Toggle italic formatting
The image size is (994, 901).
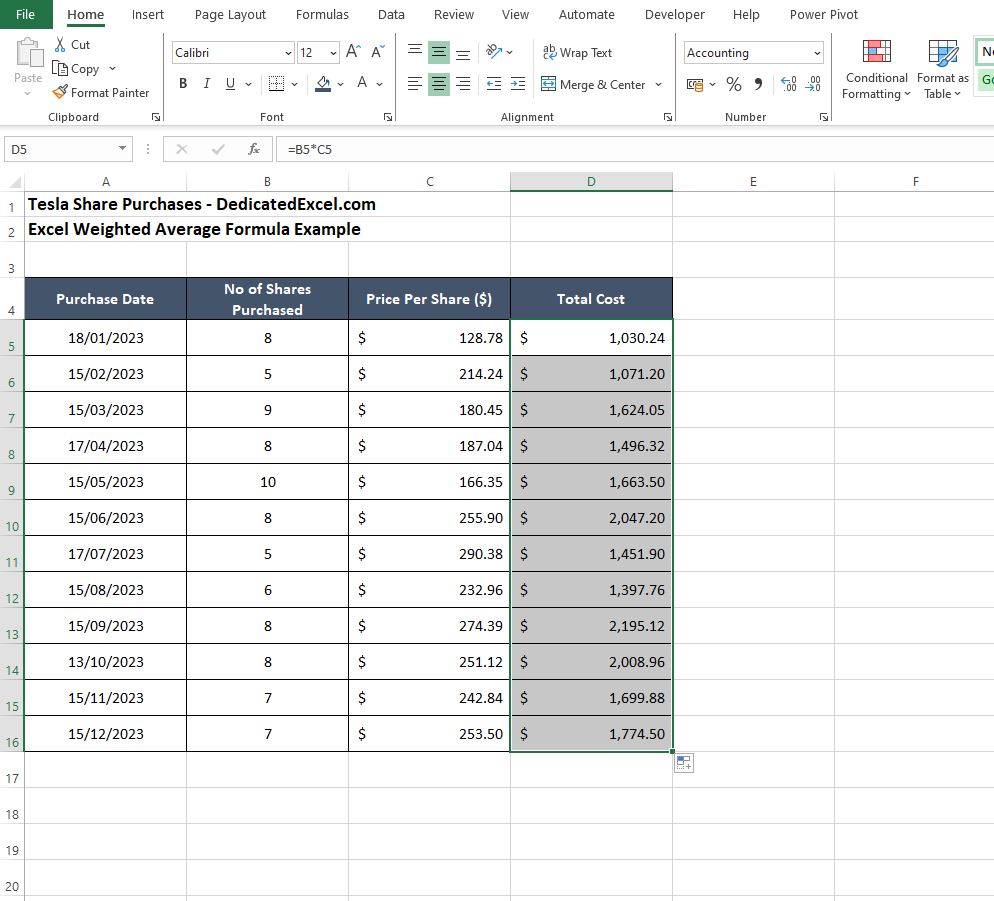(x=206, y=84)
